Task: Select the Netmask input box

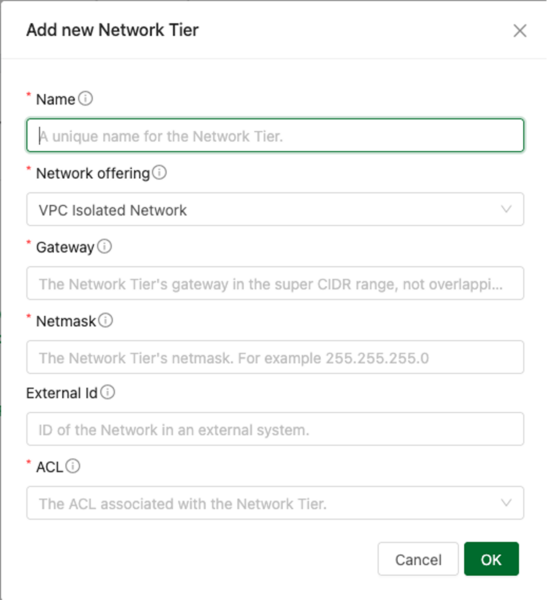Action: click(275, 357)
